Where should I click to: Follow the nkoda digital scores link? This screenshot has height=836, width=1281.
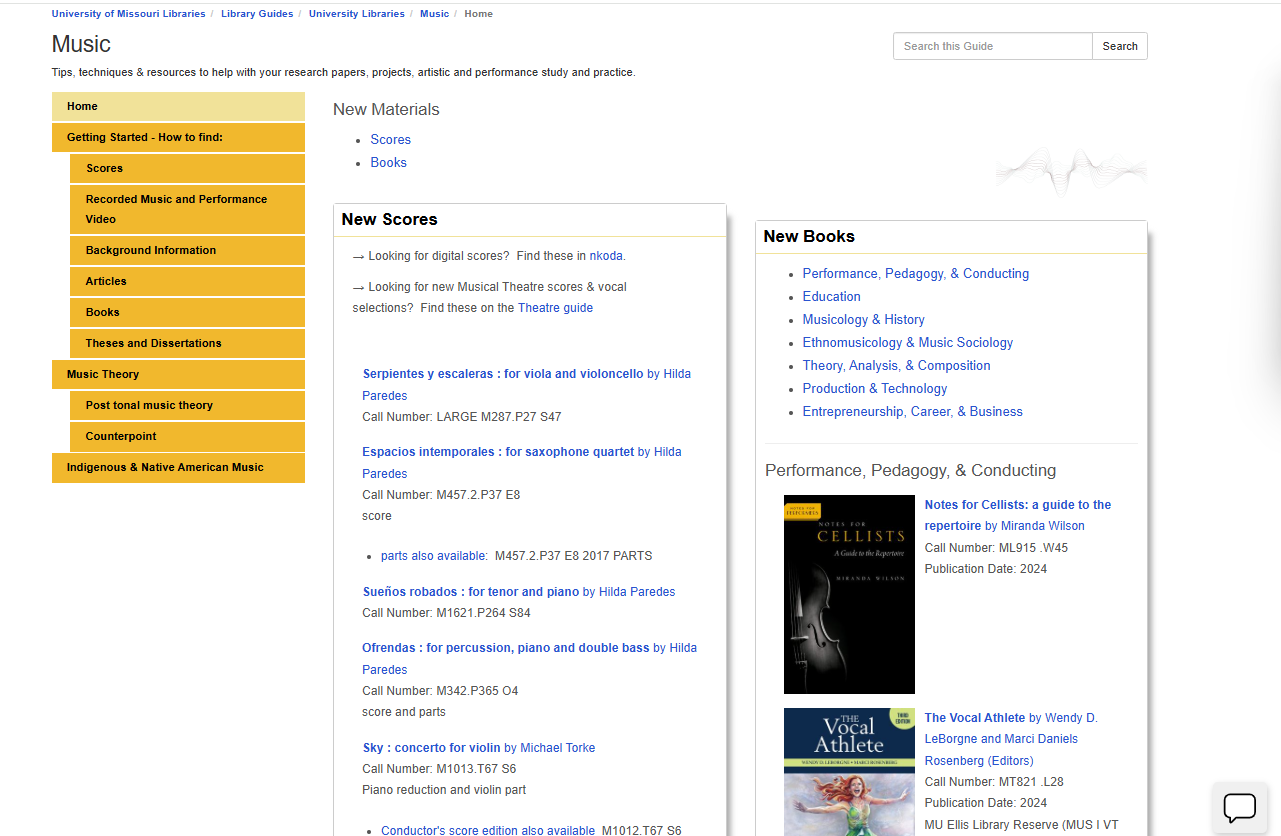606,256
